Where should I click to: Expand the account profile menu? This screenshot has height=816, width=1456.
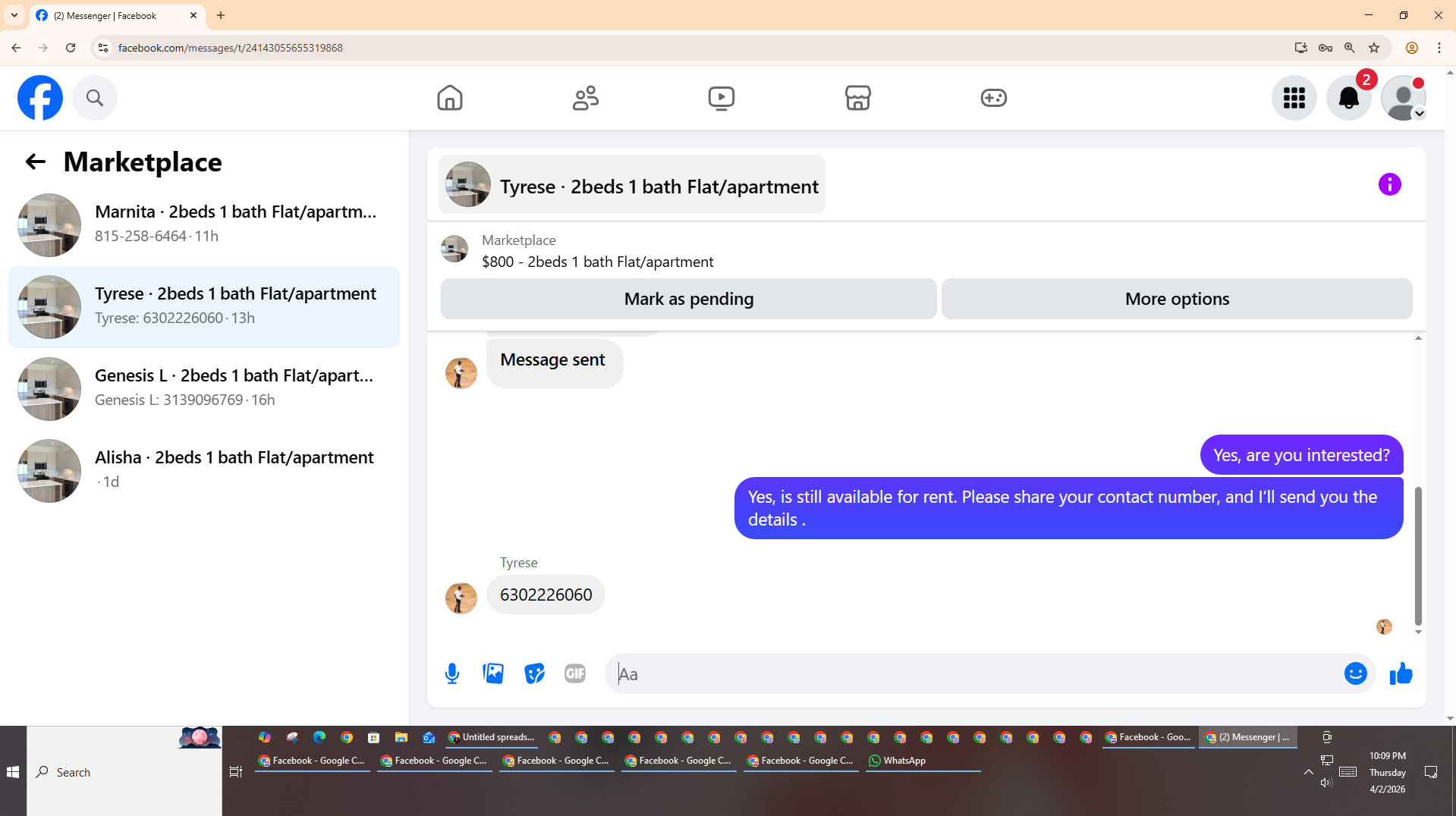(x=1404, y=98)
